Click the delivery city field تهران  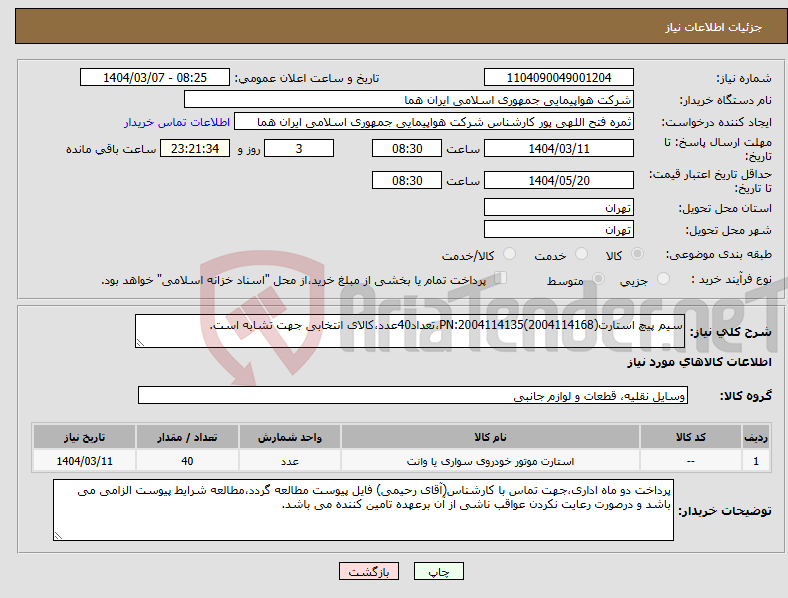[x=559, y=229]
